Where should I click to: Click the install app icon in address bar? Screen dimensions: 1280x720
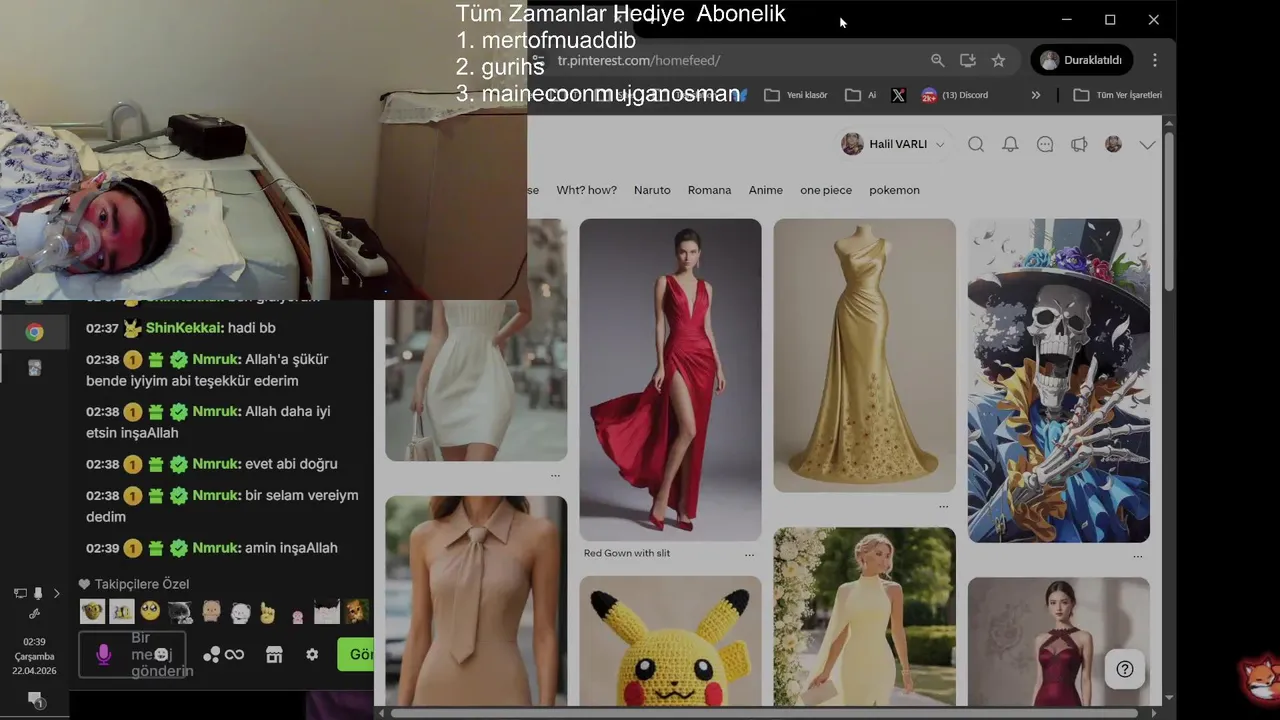tap(967, 60)
